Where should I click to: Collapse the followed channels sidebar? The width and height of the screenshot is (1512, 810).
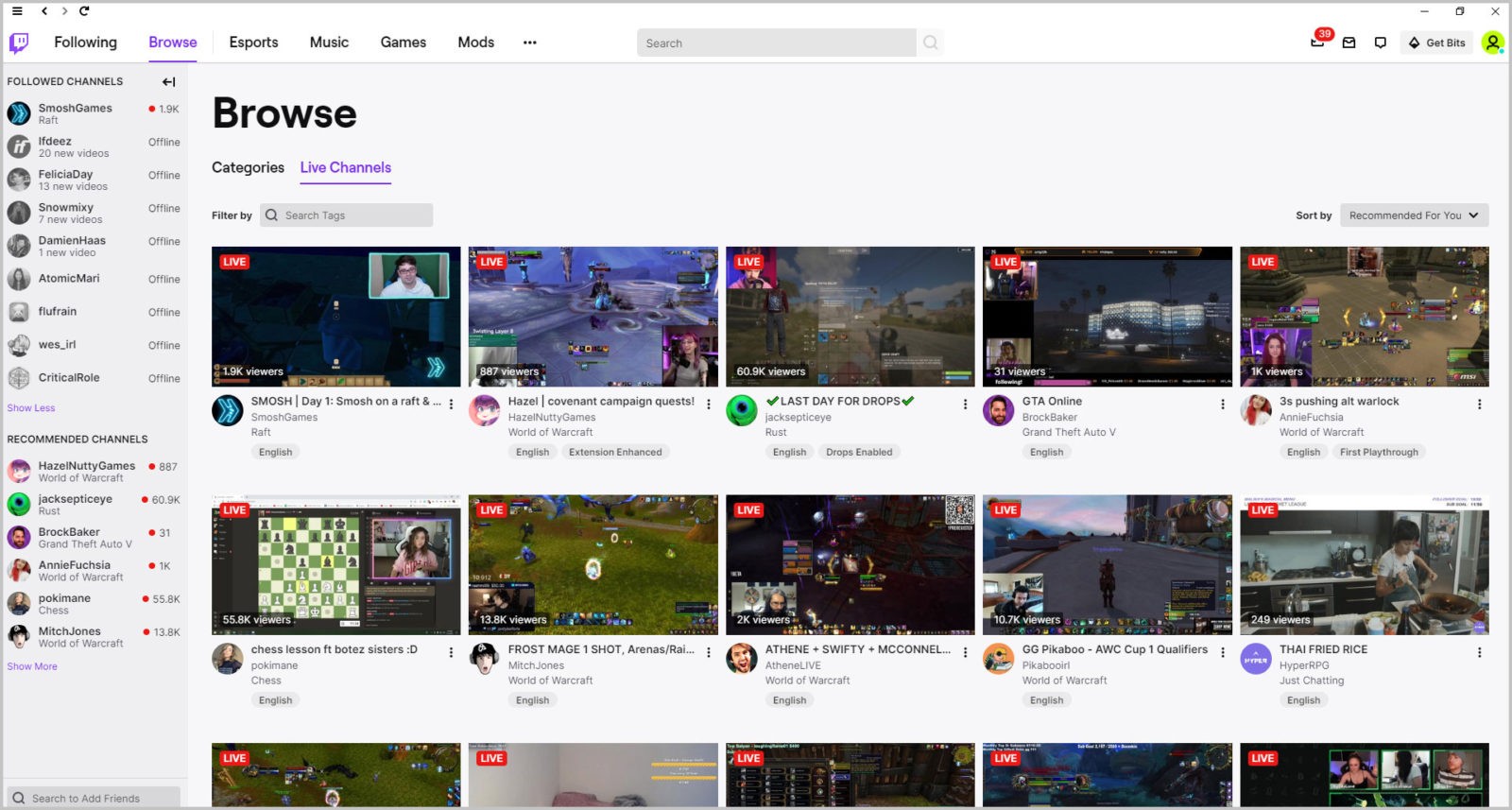pyautogui.click(x=169, y=82)
